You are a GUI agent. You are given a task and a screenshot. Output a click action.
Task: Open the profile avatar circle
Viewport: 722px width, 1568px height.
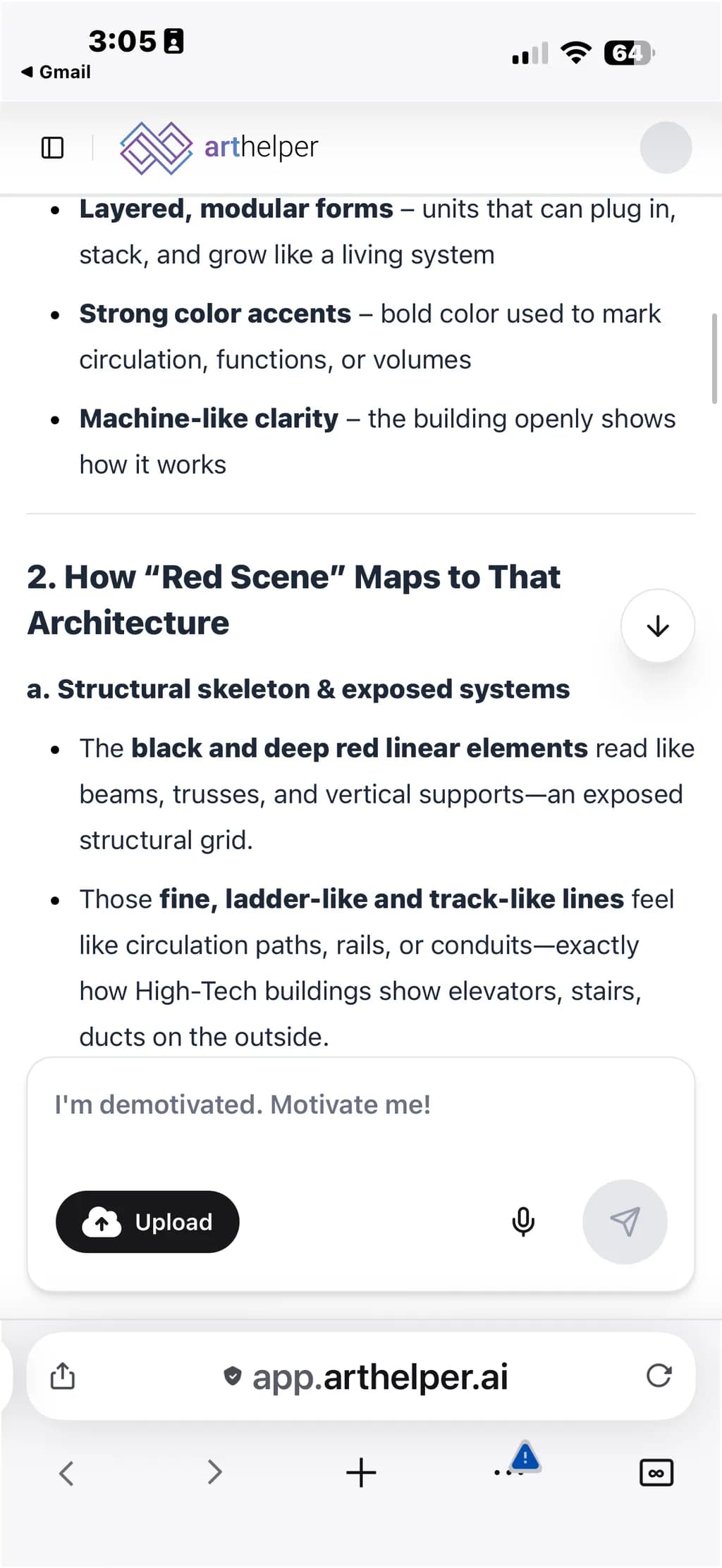pyautogui.click(x=666, y=147)
